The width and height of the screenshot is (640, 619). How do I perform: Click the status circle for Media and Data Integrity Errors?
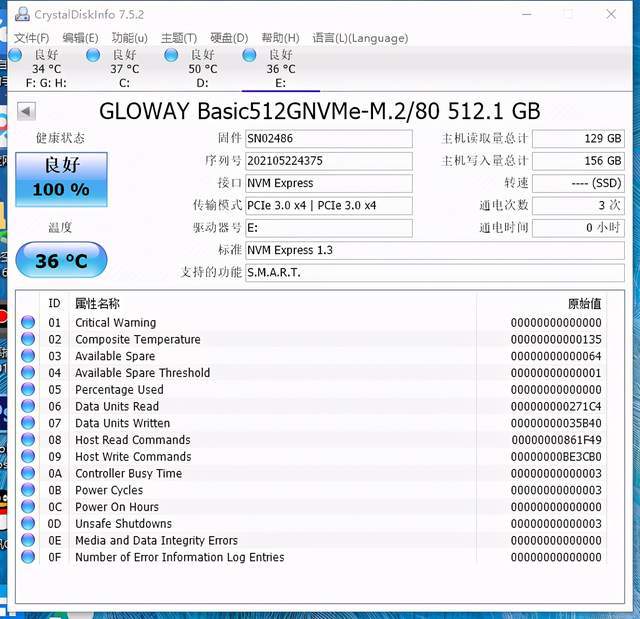(28, 540)
